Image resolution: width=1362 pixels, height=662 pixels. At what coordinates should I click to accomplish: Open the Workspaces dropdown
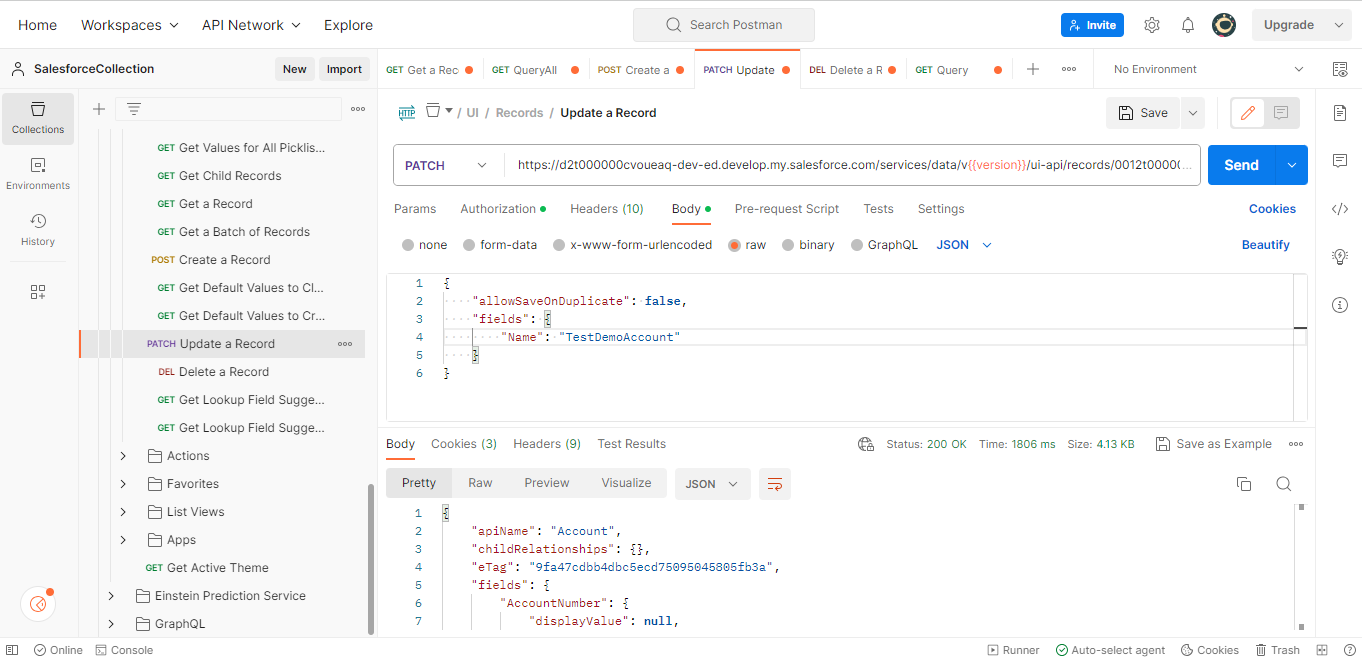point(130,25)
